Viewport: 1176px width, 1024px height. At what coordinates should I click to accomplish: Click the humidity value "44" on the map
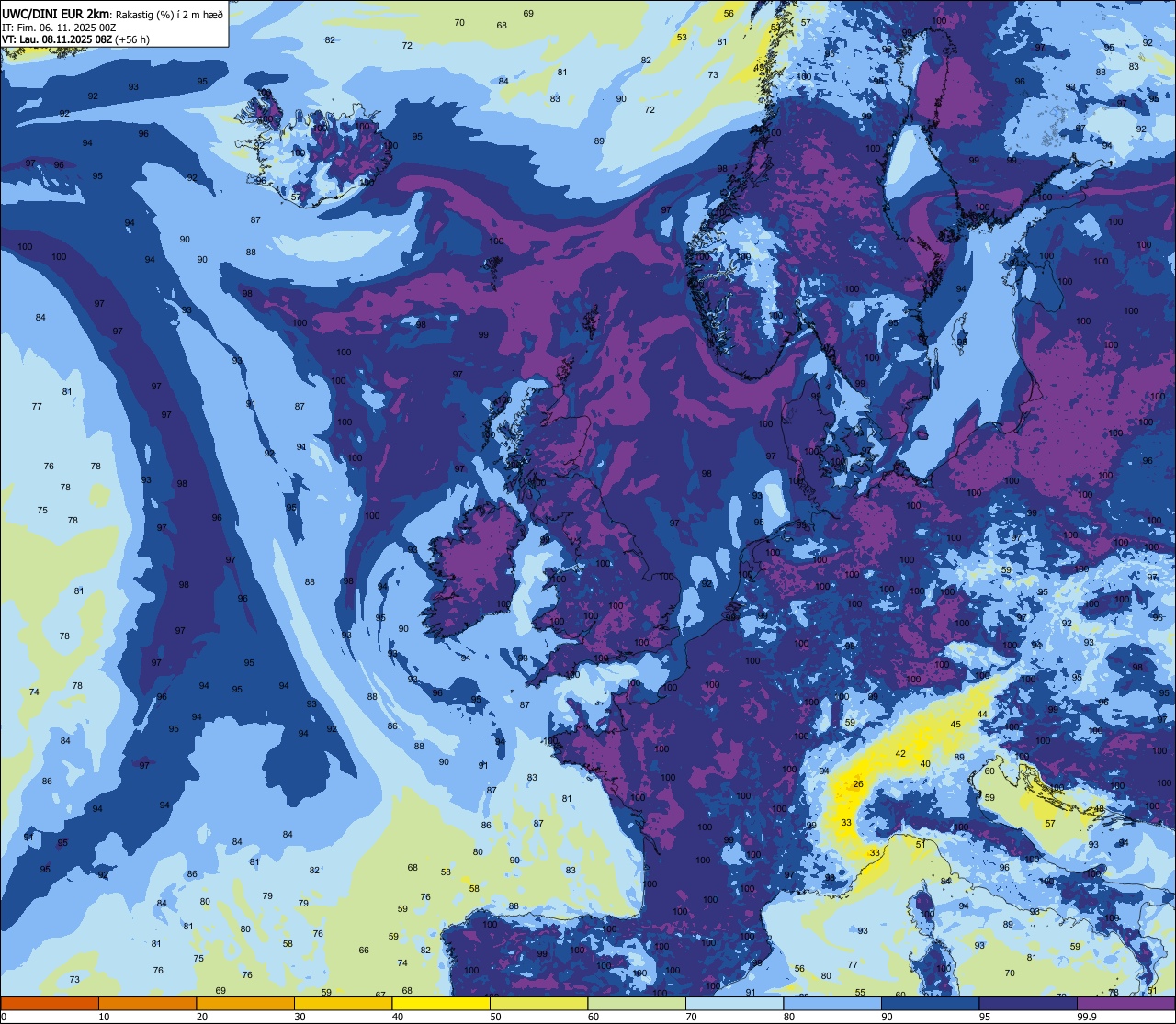point(982,714)
